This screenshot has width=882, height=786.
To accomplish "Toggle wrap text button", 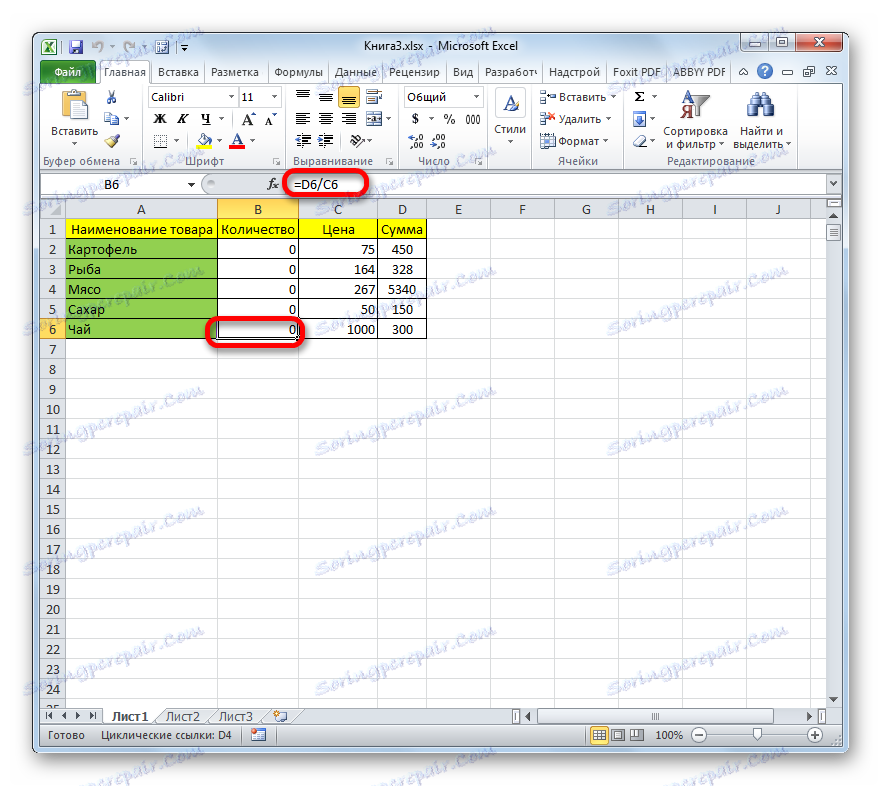I will click(374, 97).
